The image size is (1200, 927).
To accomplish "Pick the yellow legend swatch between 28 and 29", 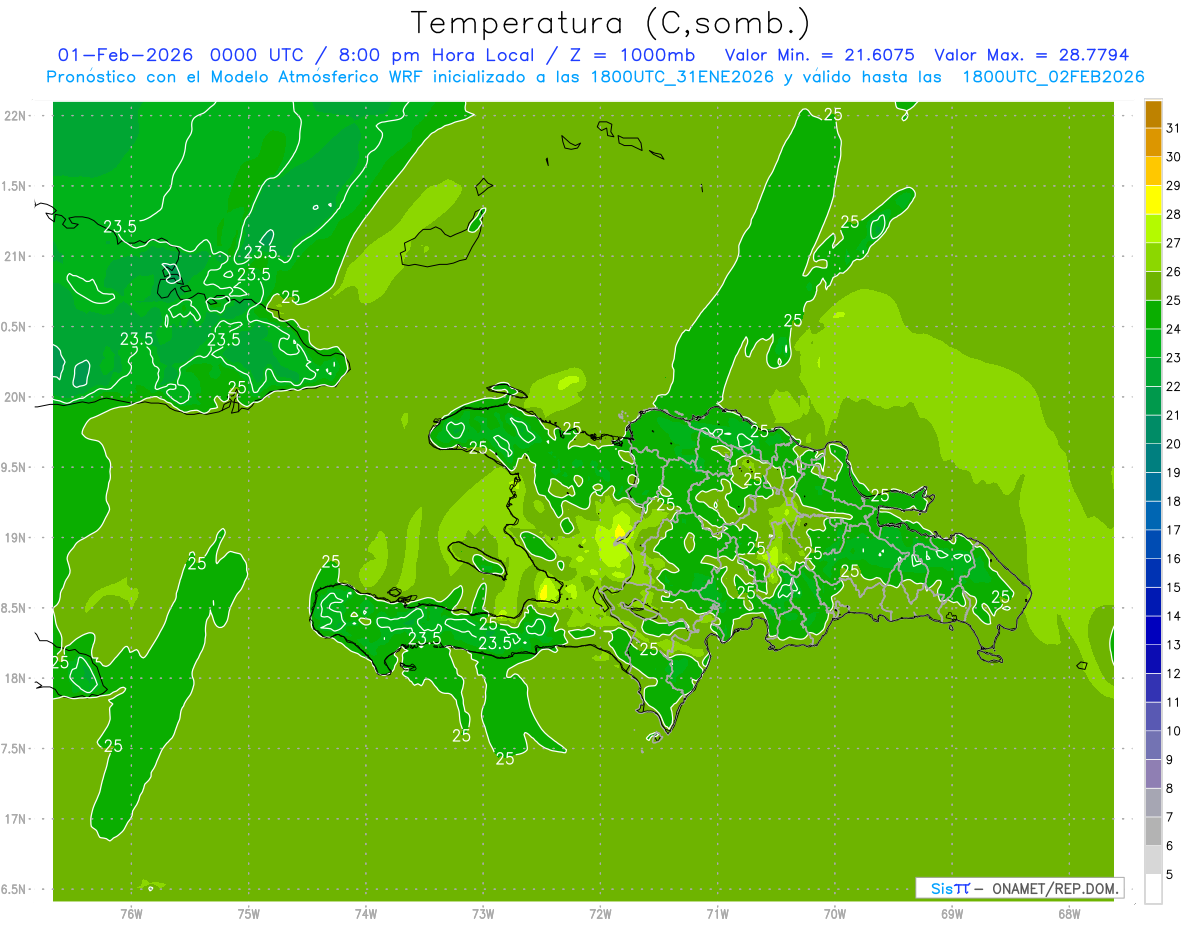I will coord(1153,200).
